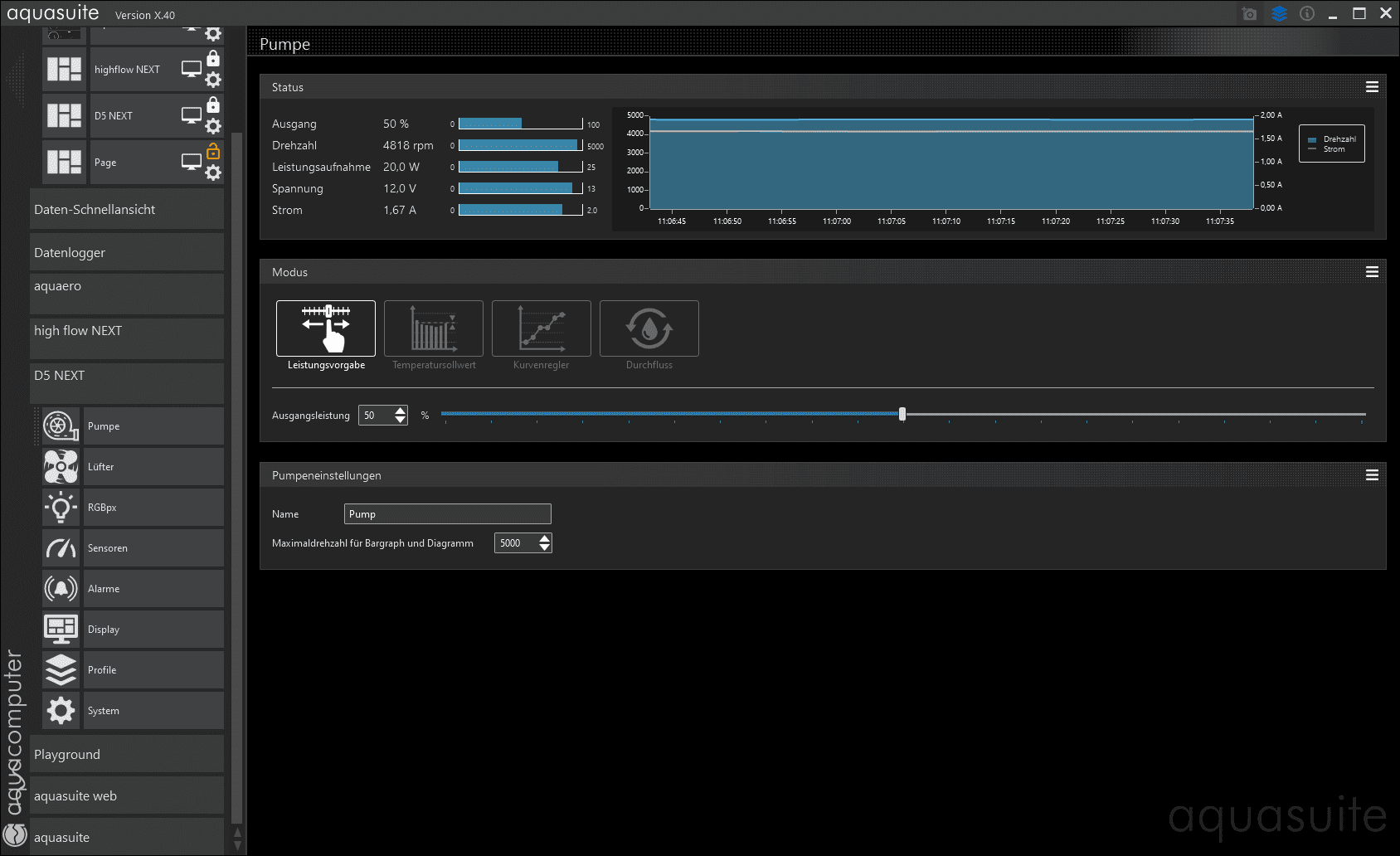Open the Display monitor icon

coord(61,630)
